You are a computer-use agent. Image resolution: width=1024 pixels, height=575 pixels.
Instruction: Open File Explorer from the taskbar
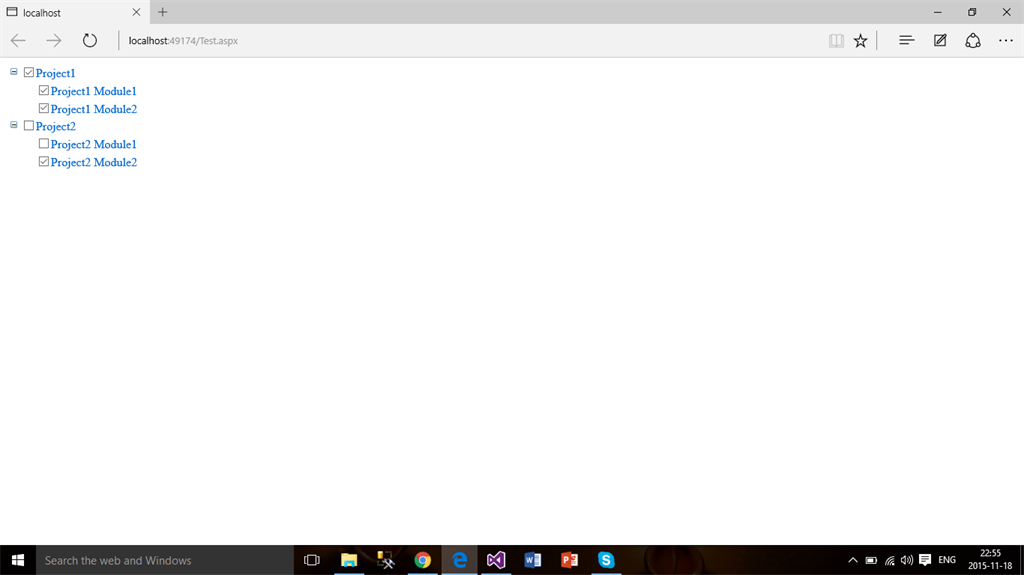pyautogui.click(x=349, y=560)
